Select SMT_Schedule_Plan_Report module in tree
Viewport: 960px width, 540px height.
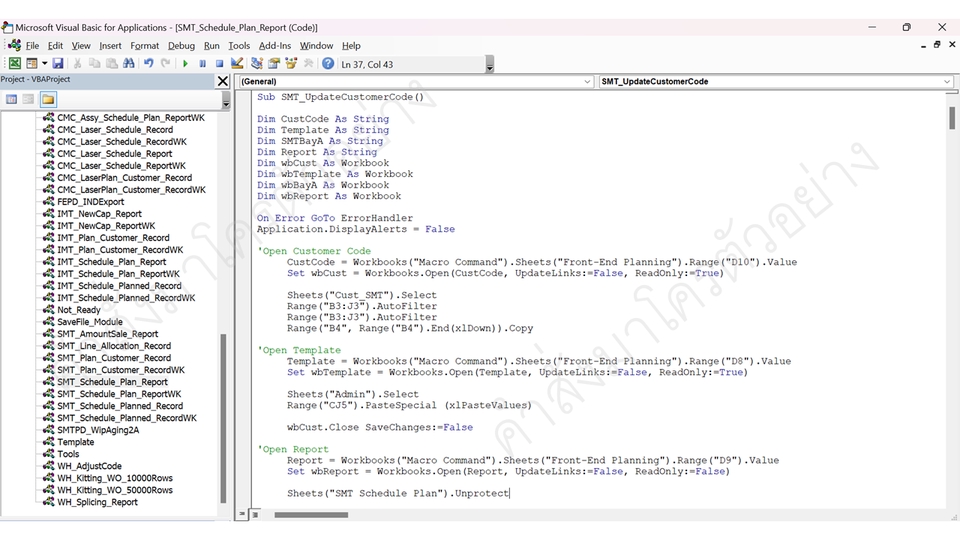pos(112,382)
